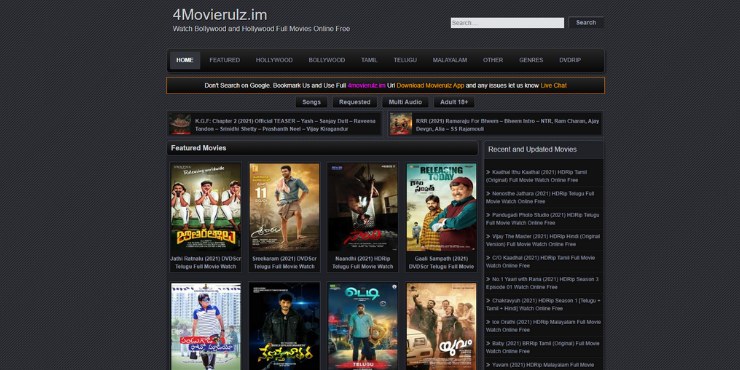
Task: Click the Adult 18+ button
Action: 454,102
